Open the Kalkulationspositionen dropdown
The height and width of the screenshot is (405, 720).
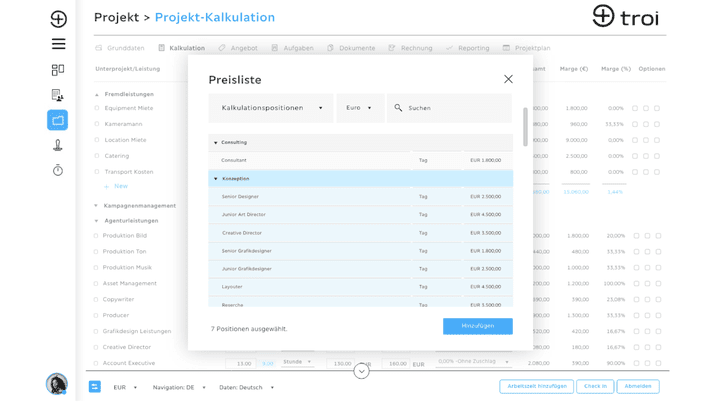click(271, 108)
